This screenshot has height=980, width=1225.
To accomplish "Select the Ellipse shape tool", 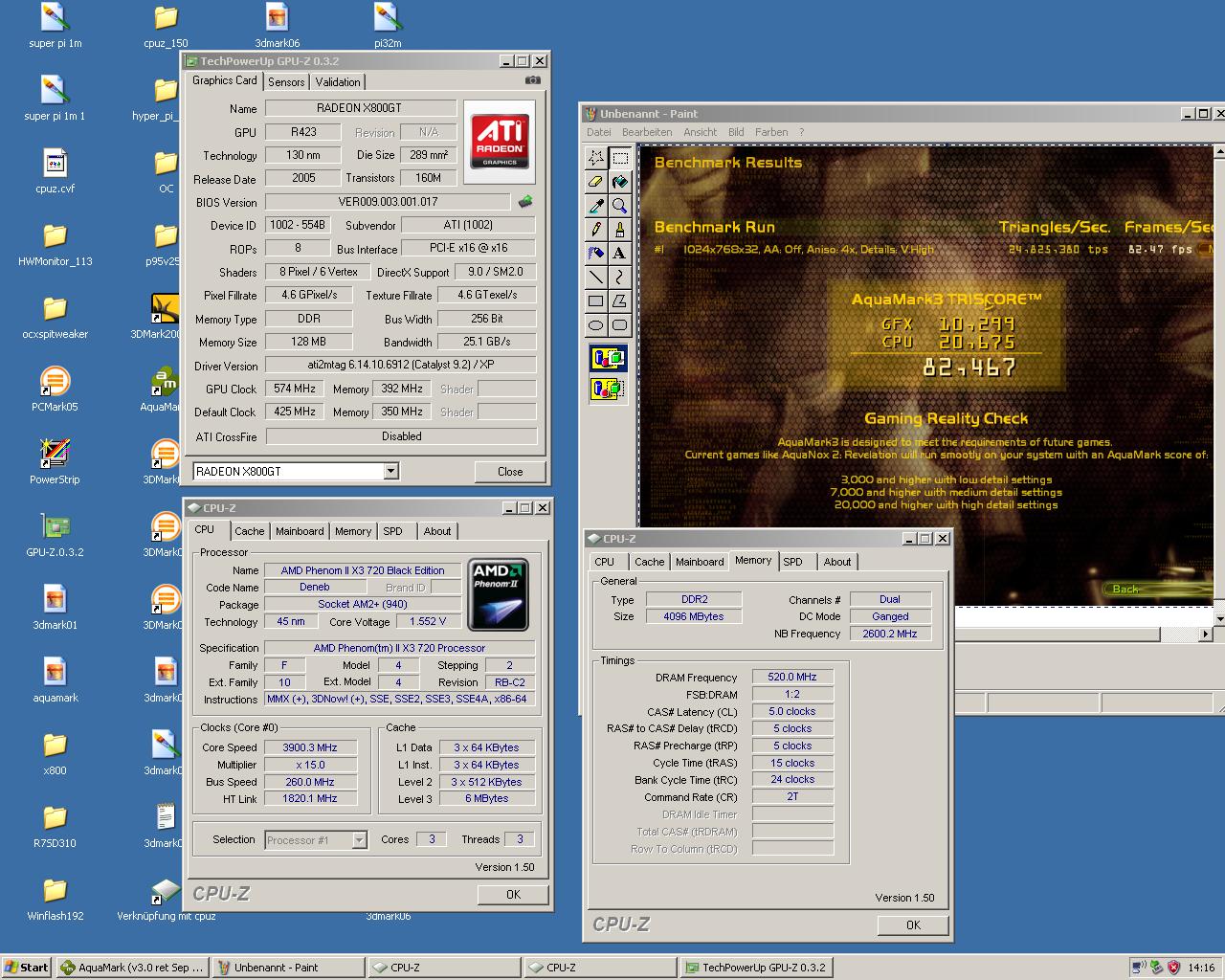I will 595,325.
